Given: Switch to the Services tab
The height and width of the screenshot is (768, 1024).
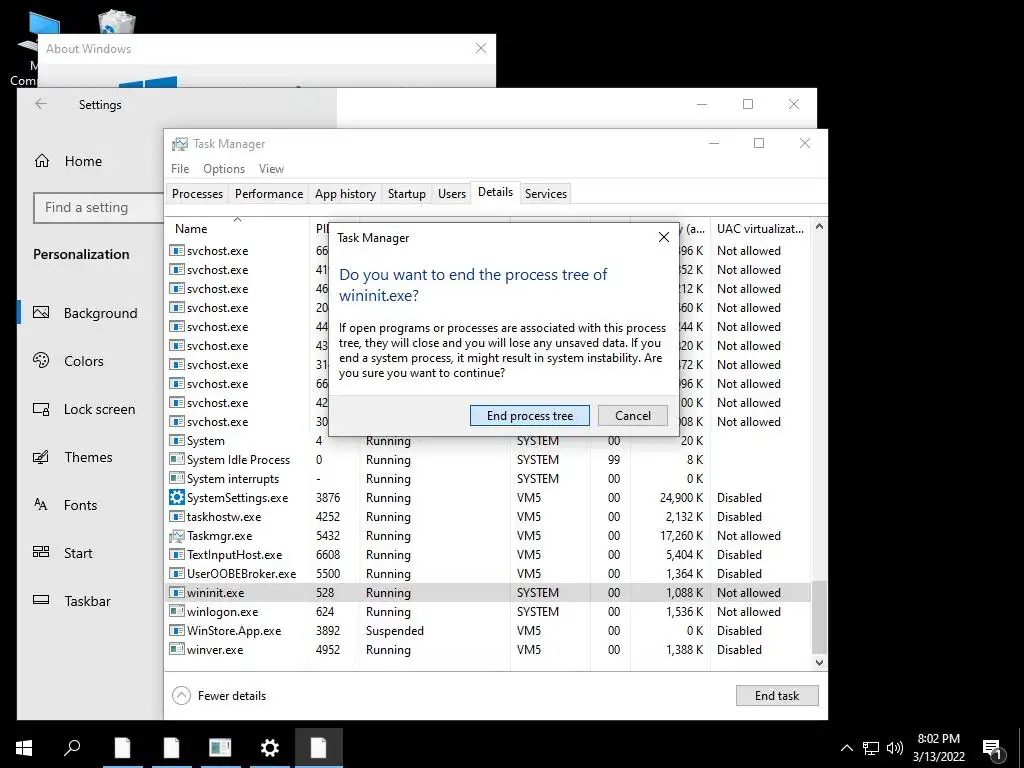Looking at the screenshot, I should click(x=546, y=194).
